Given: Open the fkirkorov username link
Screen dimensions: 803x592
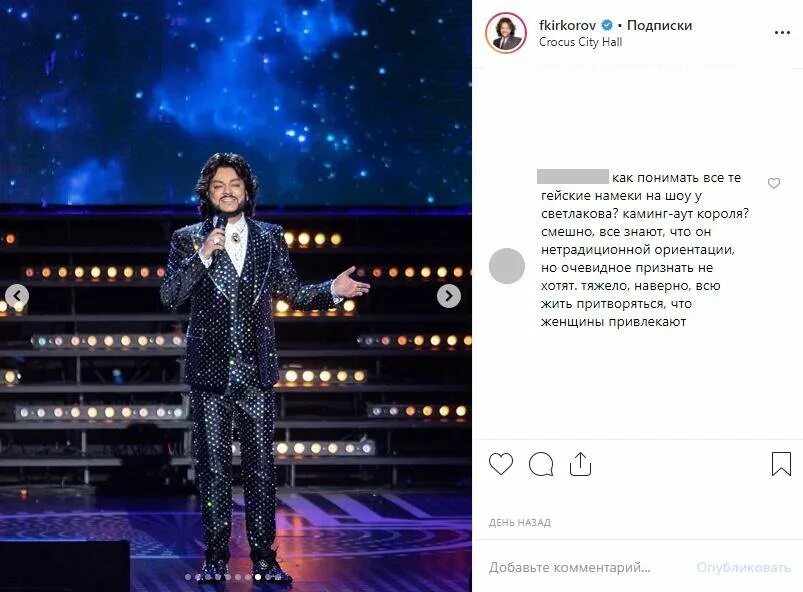Looking at the screenshot, I should (x=567, y=25).
